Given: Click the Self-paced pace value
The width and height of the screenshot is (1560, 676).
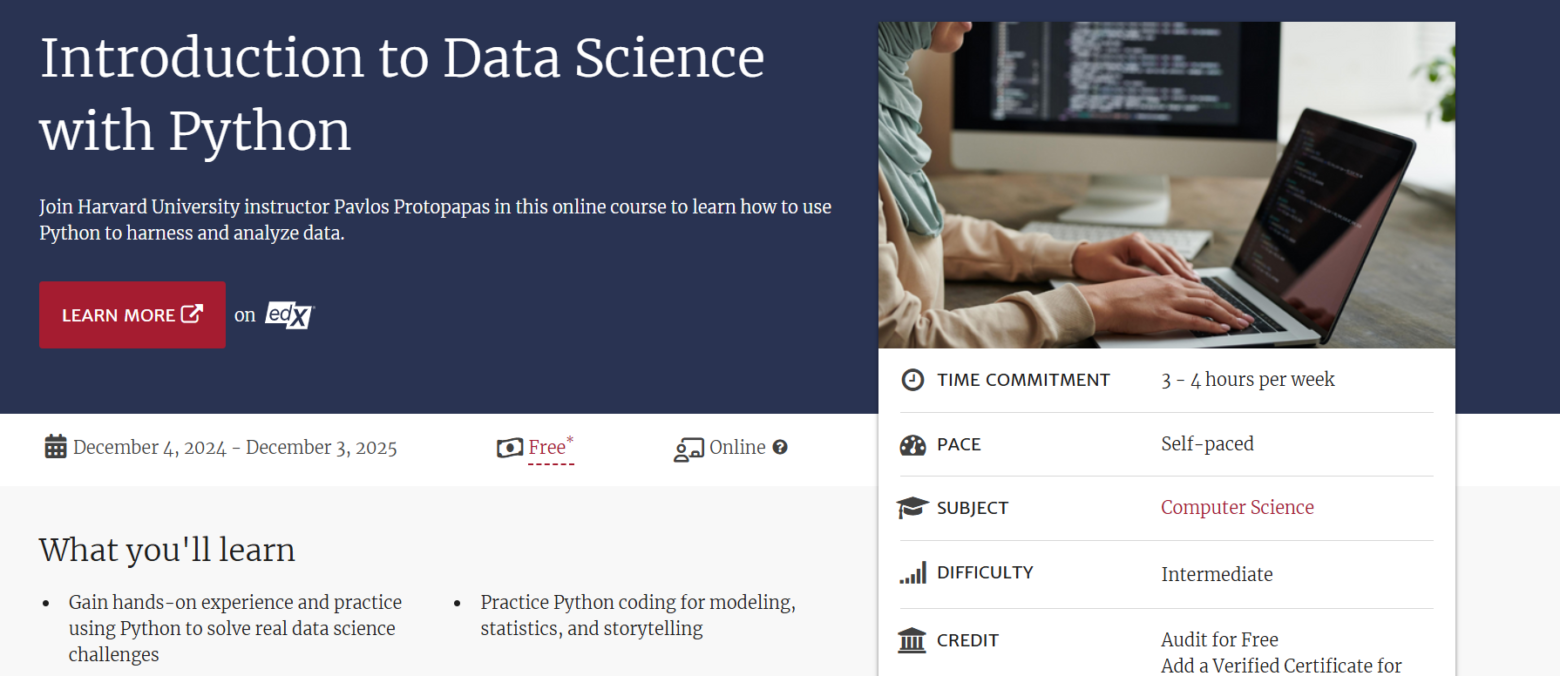Looking at the screenshot, I should click(1207, 444).
